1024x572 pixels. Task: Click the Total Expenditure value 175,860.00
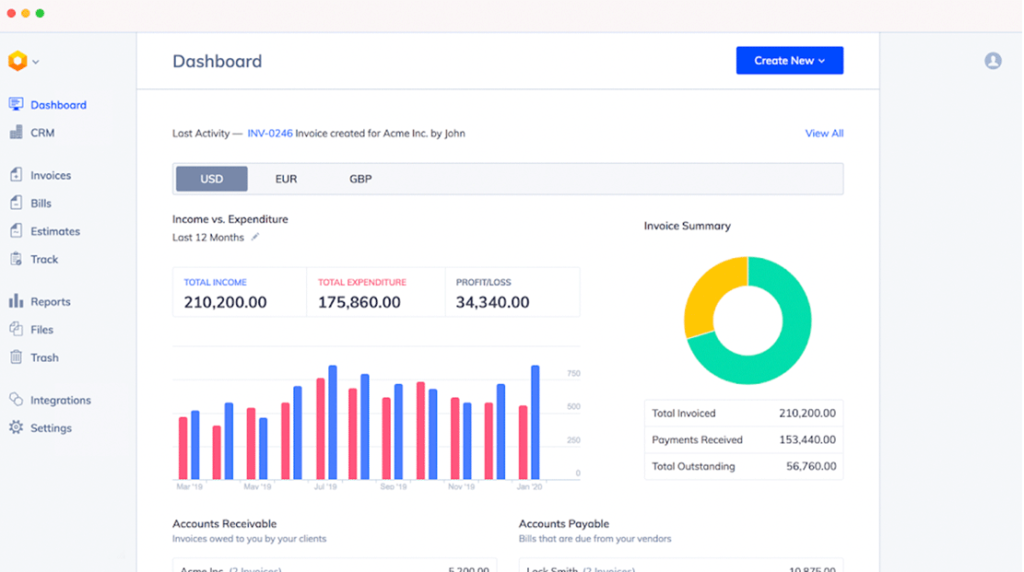pos(359,302)
